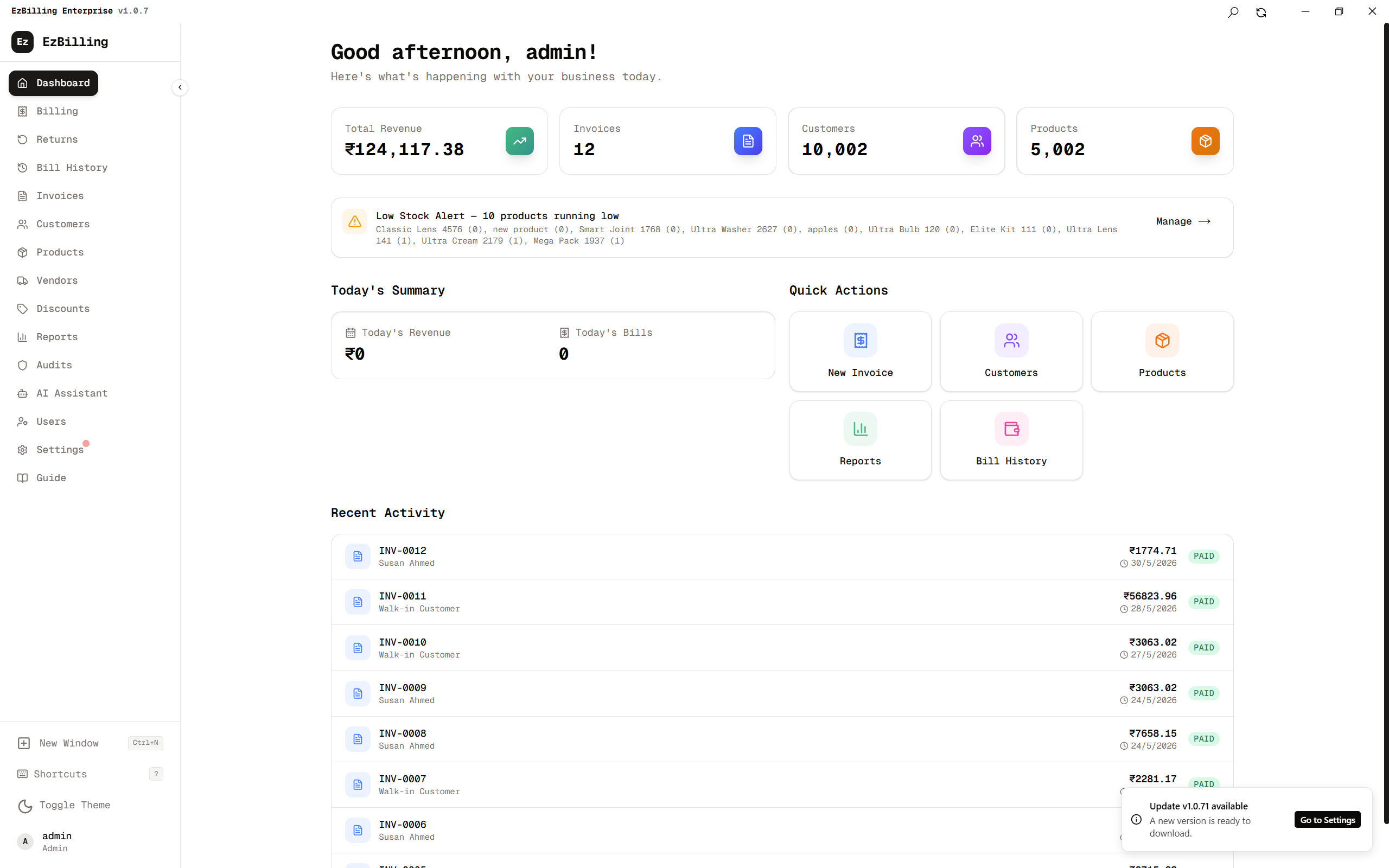
Task: Click New Invoice quick action
Action: [x=860, y=352]
